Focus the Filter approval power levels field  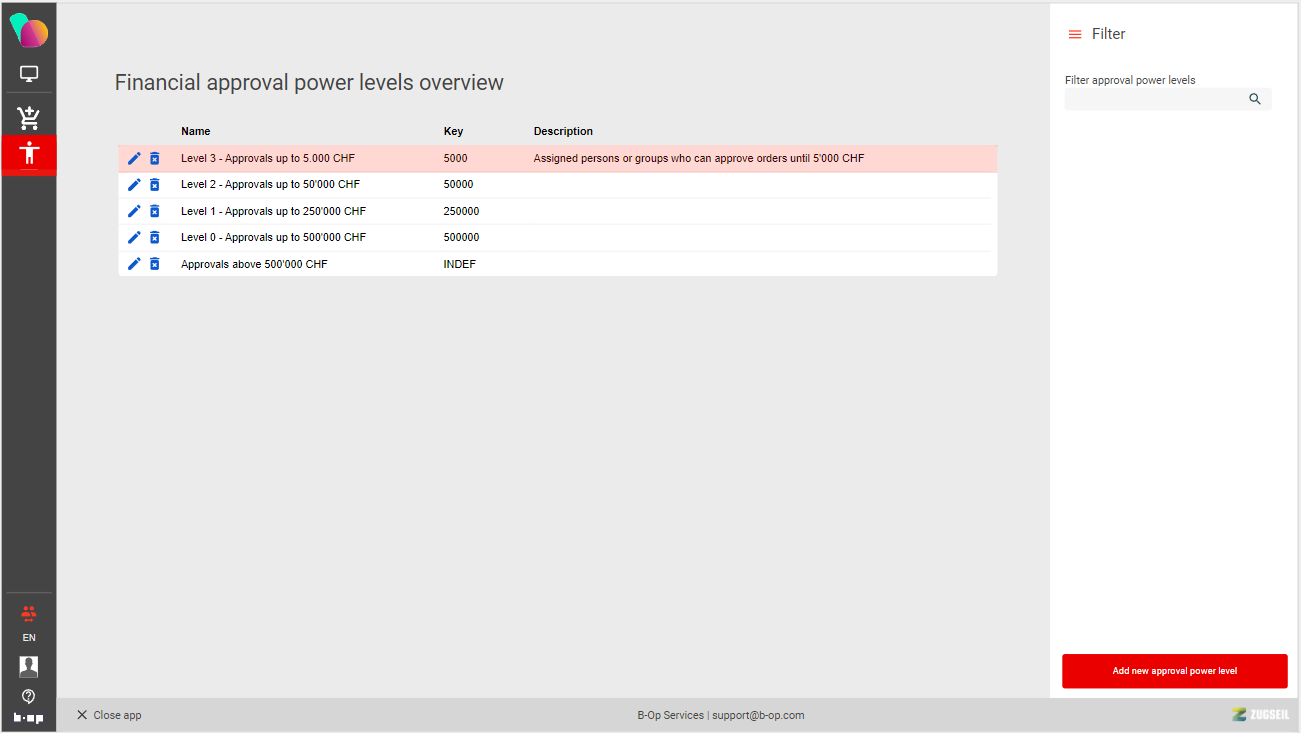coord(1155,99)
